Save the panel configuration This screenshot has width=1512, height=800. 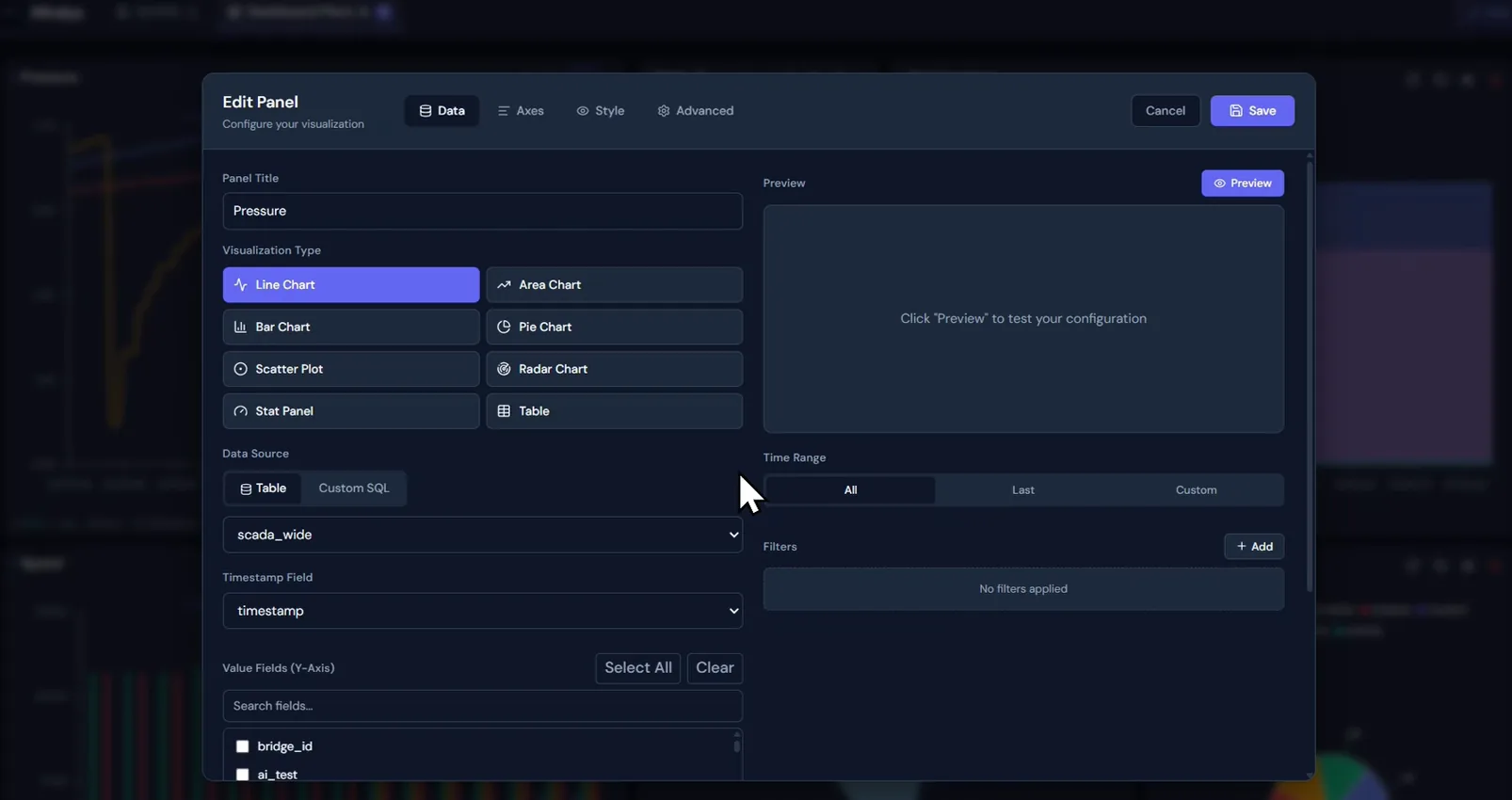pyautogui.click(x=1252, y=111)
